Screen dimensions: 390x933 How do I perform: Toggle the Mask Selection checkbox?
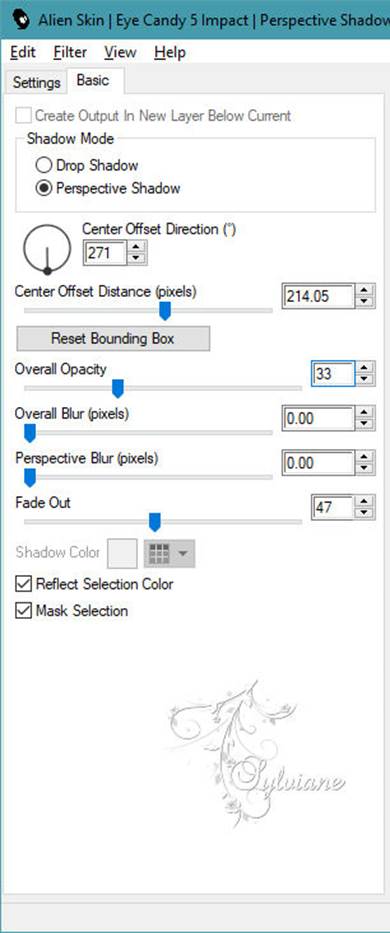click(24, 610)
